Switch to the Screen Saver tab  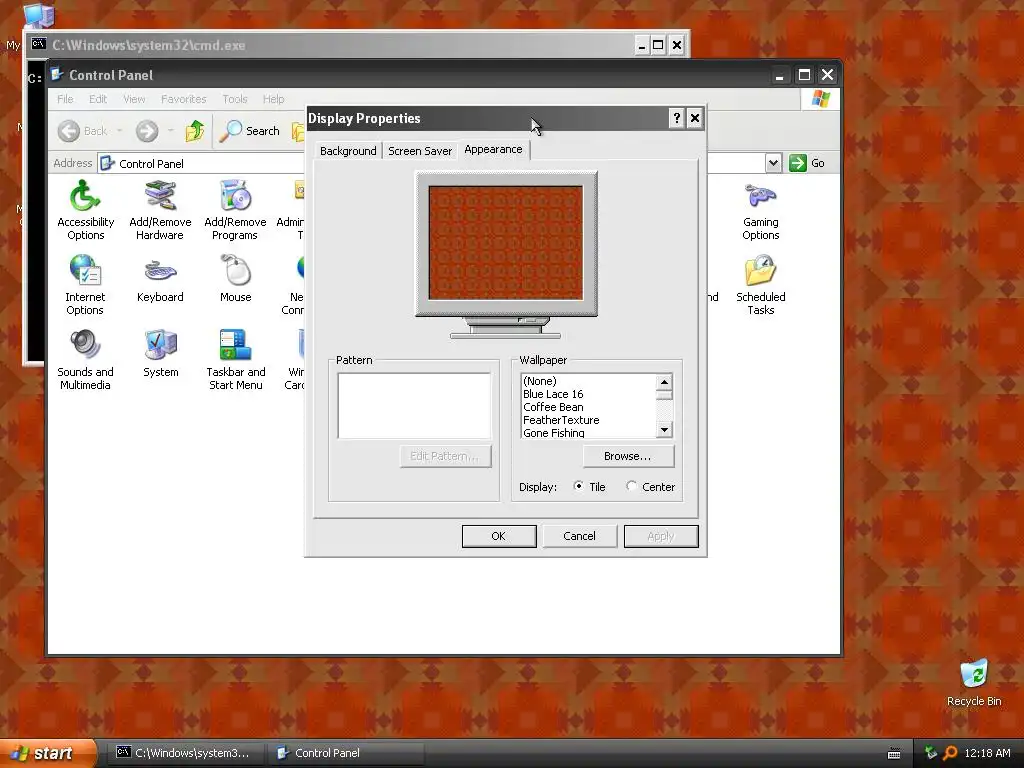[x=420, y=151]
